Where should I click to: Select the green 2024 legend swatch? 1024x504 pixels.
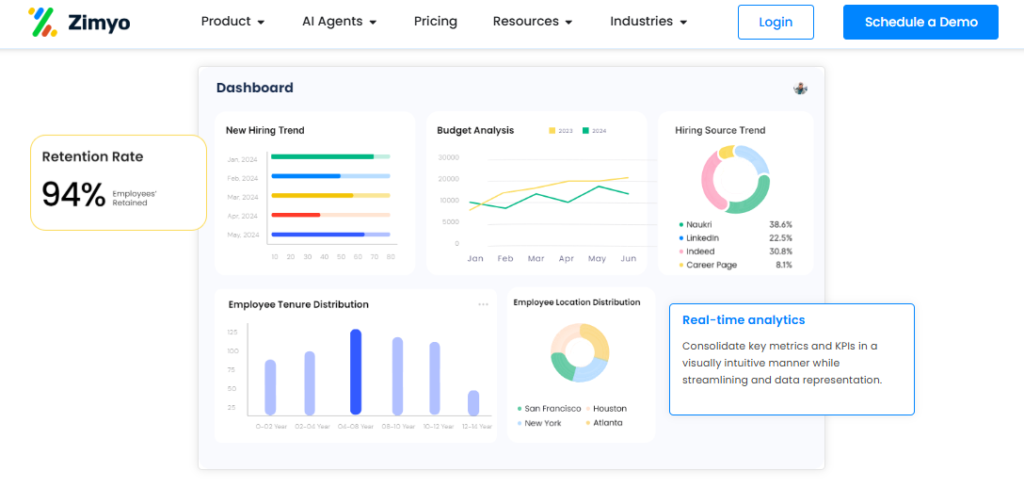pos(586,131)
